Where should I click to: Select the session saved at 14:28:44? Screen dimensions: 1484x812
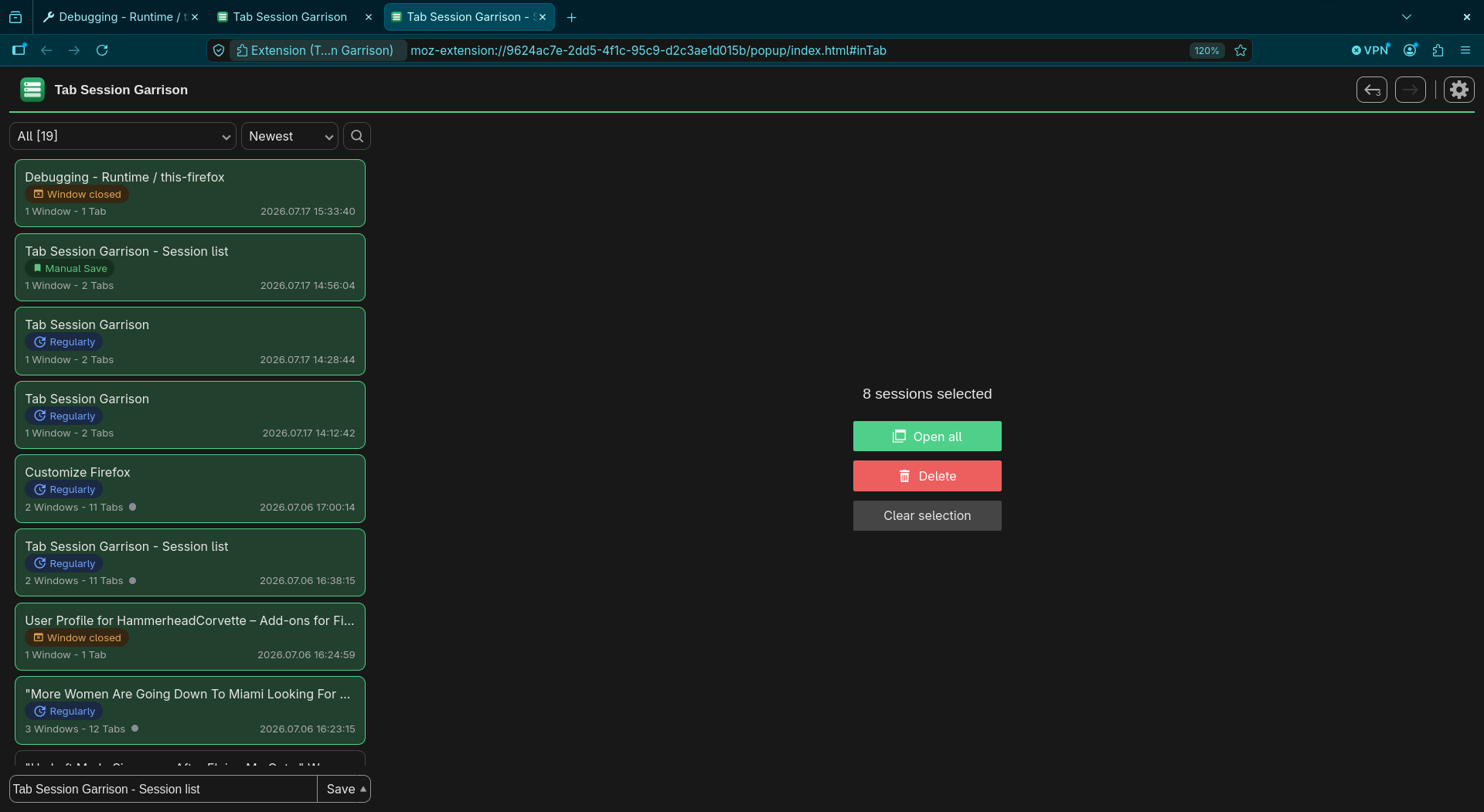click(x=190, y=341)
